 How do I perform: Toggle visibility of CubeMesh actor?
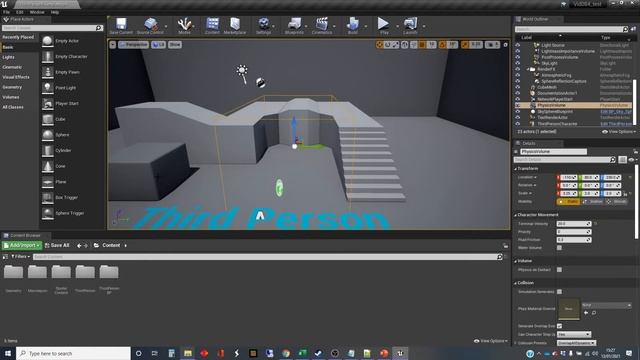(518, 87)
